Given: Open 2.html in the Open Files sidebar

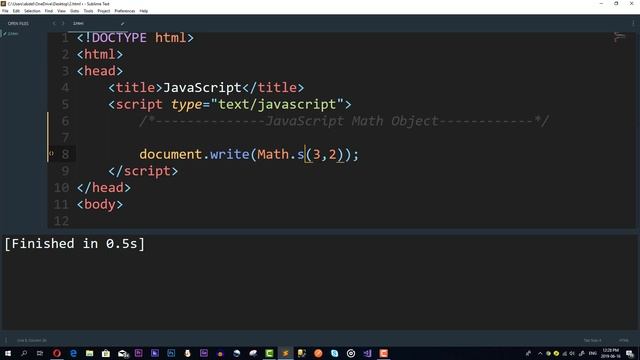Looking at the screenshot, I should pyautogui.click(x=13, y=34).
